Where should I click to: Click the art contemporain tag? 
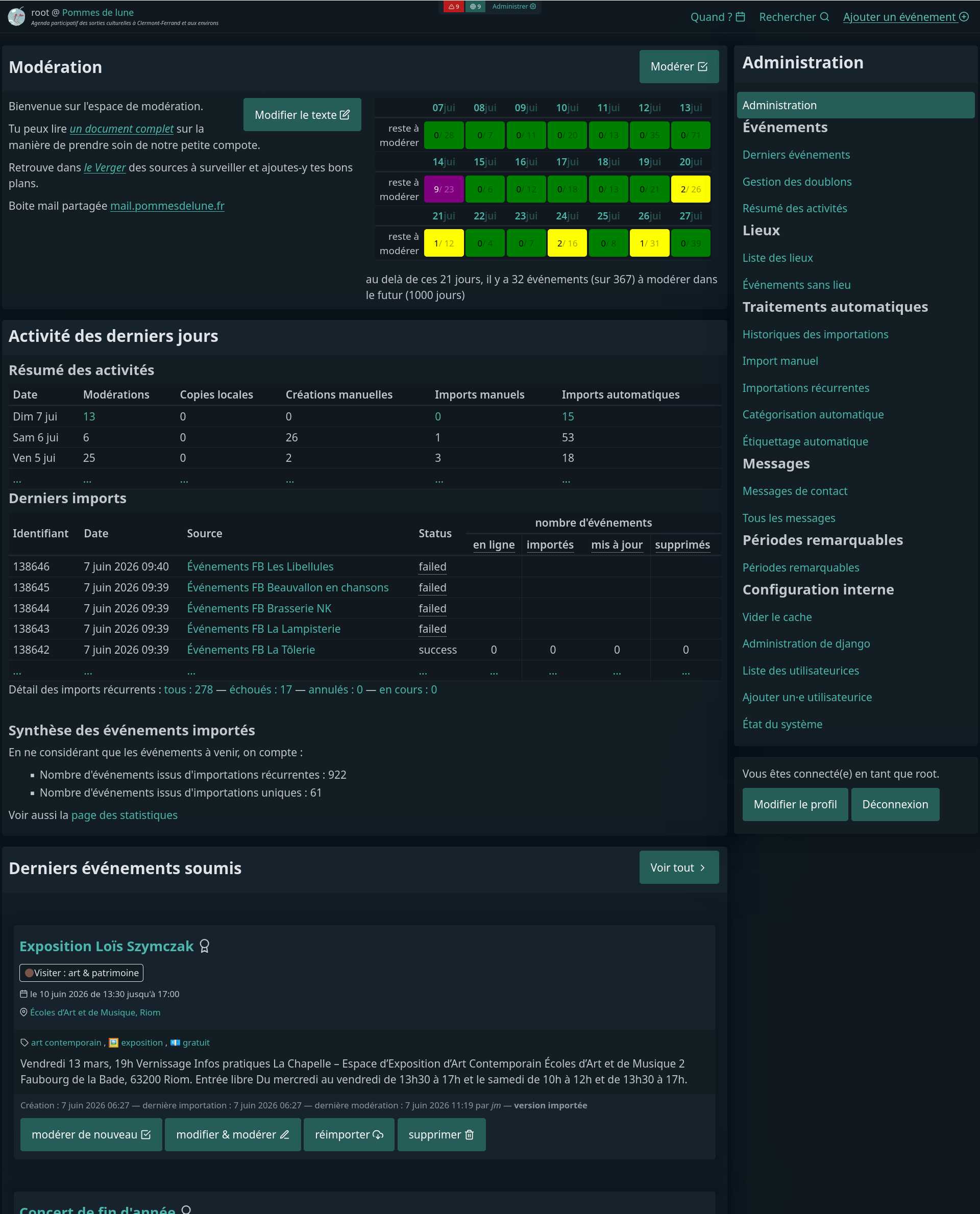[66, 1043]
